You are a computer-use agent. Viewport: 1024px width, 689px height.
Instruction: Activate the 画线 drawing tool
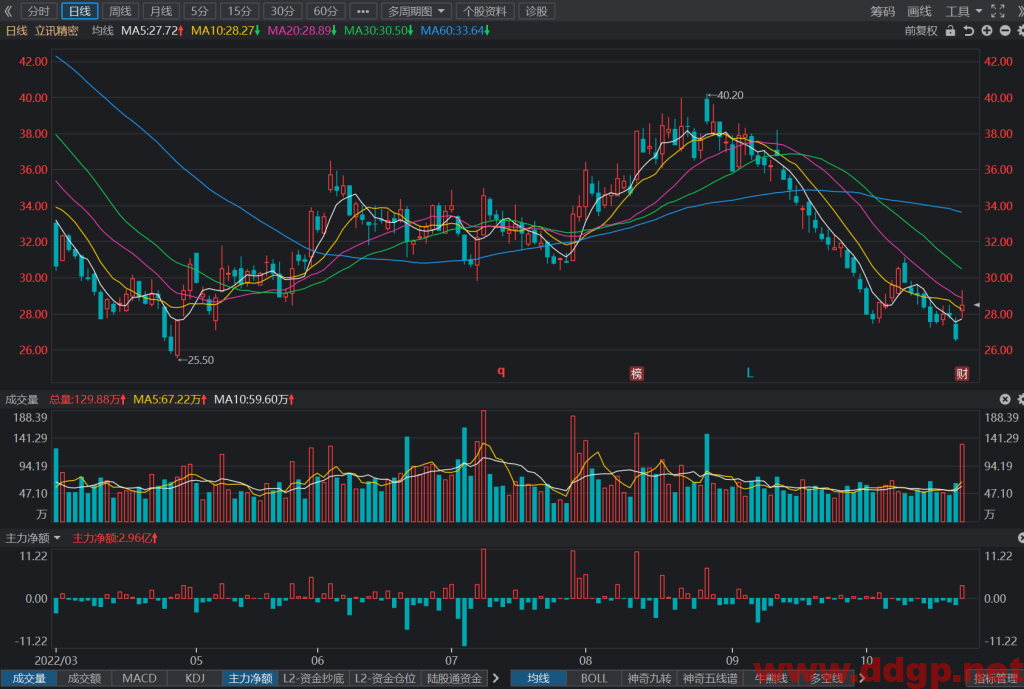[919, 11]
